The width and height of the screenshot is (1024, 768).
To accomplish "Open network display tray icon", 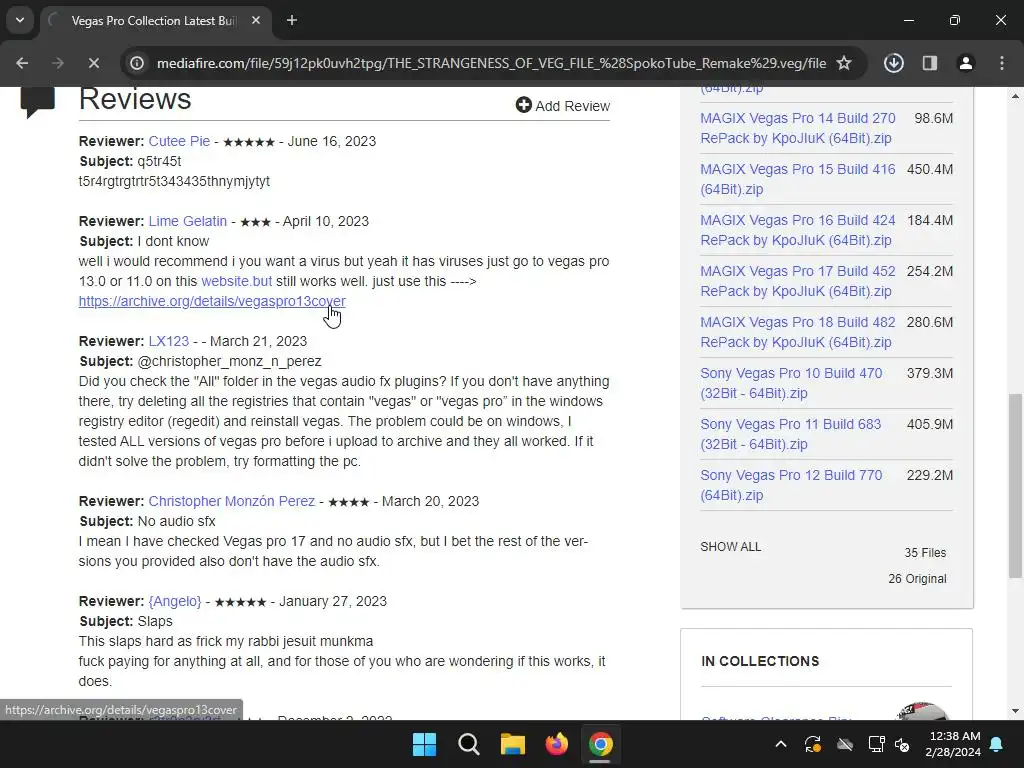I will point(876,744).
